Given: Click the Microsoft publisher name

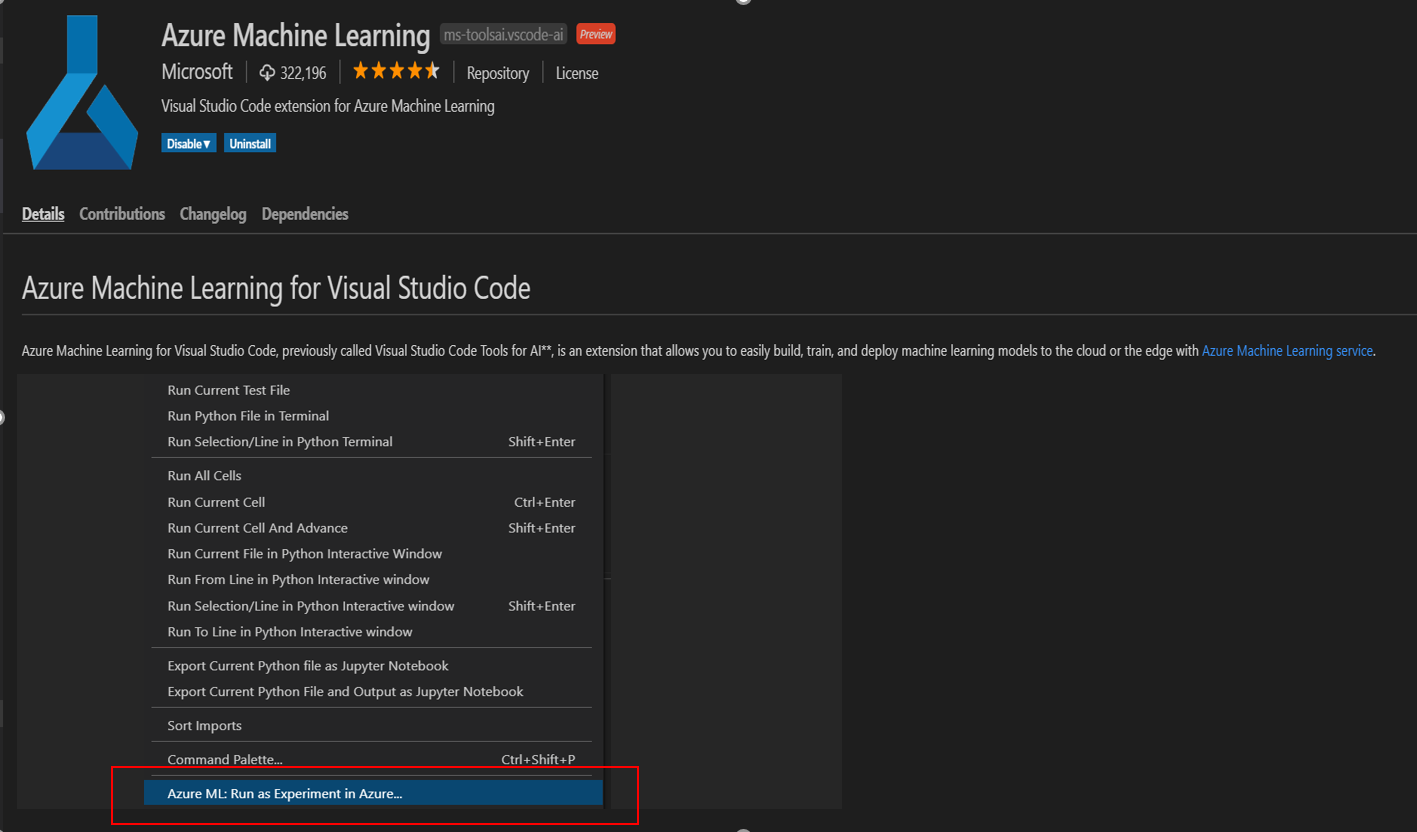Looking at the screenshot, I should point(196,71).
